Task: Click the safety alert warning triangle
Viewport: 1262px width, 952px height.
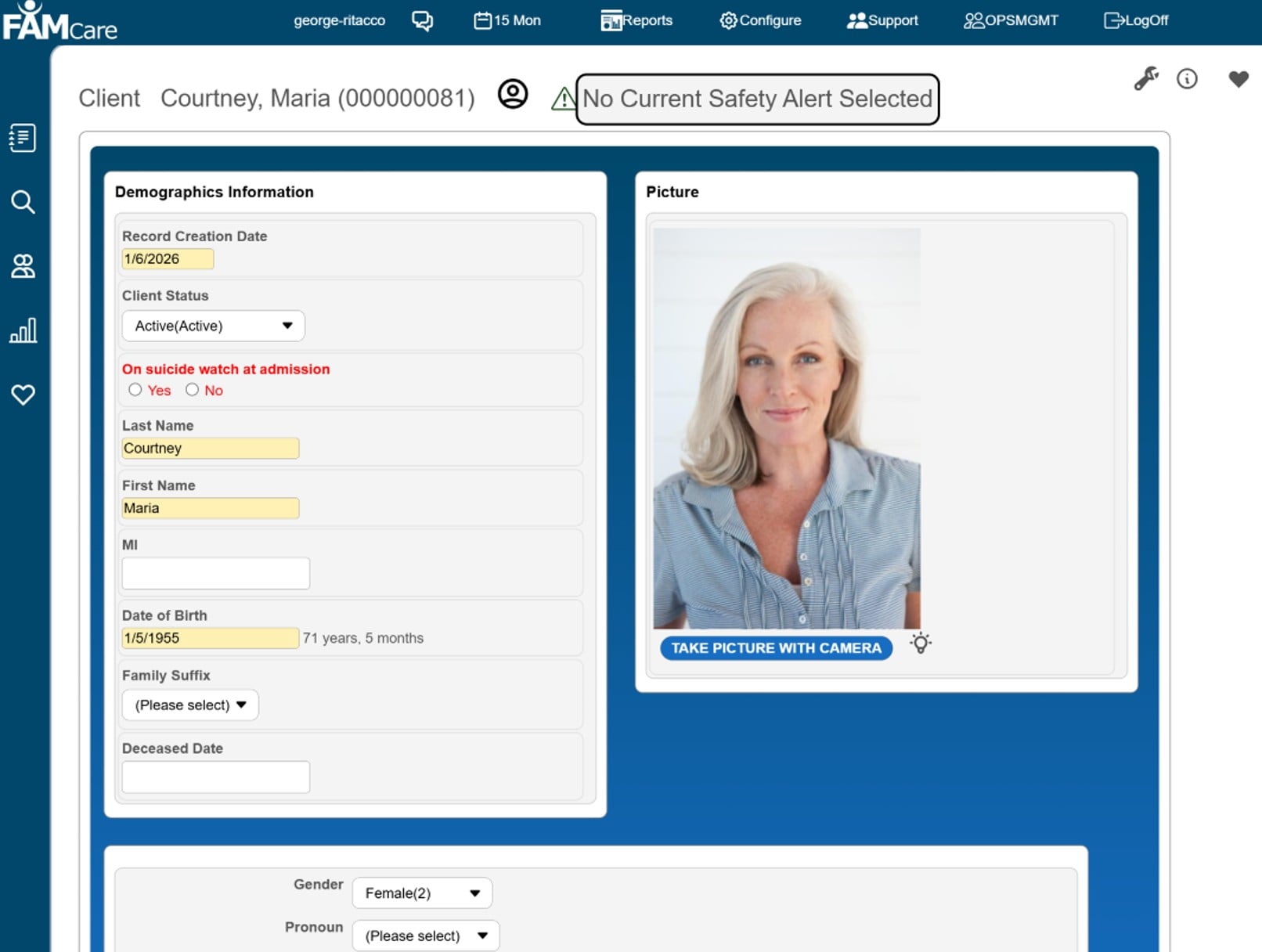Action: pyautogui.click(x=563, y=99)
